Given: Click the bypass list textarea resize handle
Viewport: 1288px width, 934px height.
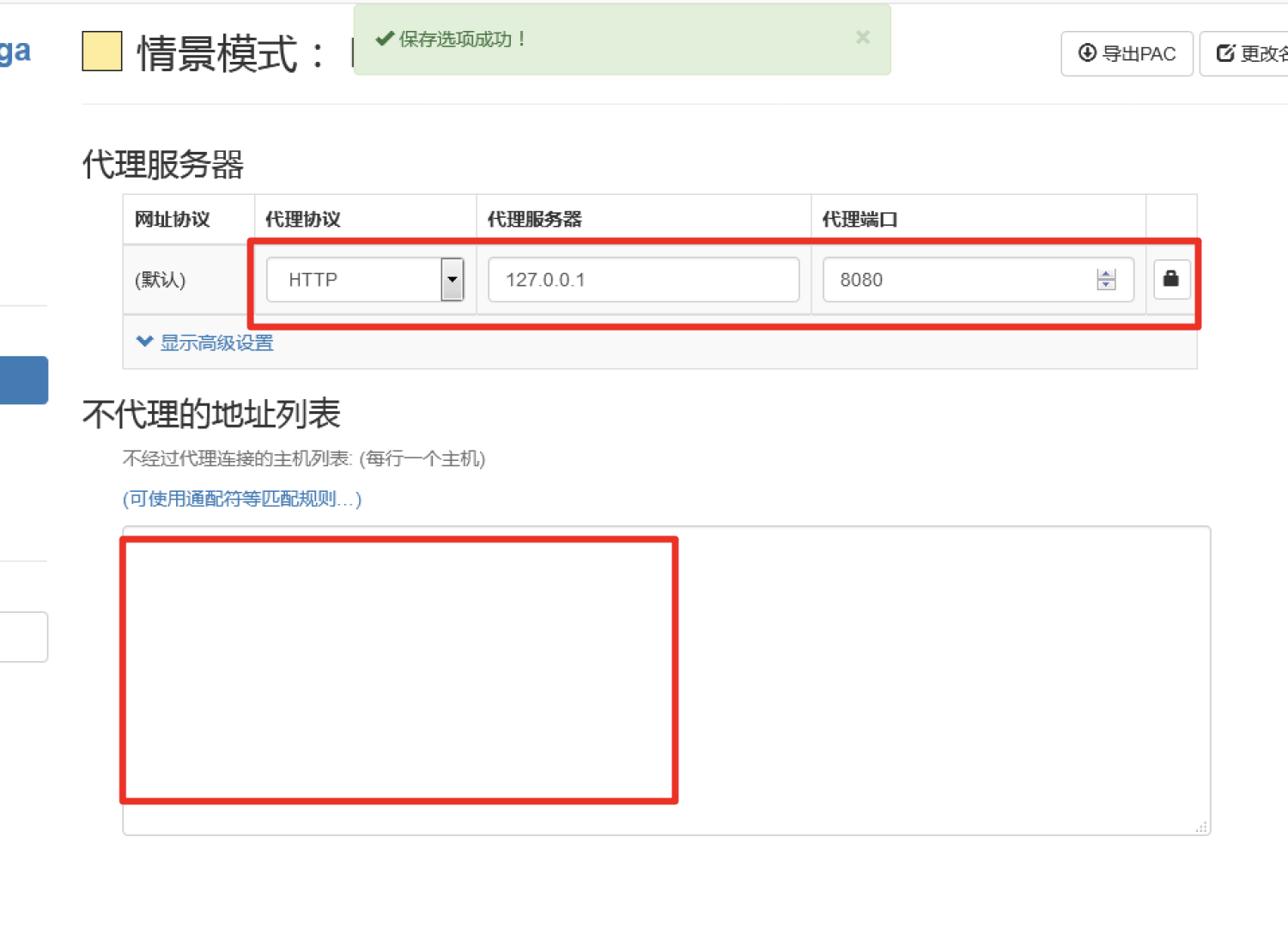Looking at the screenshot, I should coord(1201,826).
